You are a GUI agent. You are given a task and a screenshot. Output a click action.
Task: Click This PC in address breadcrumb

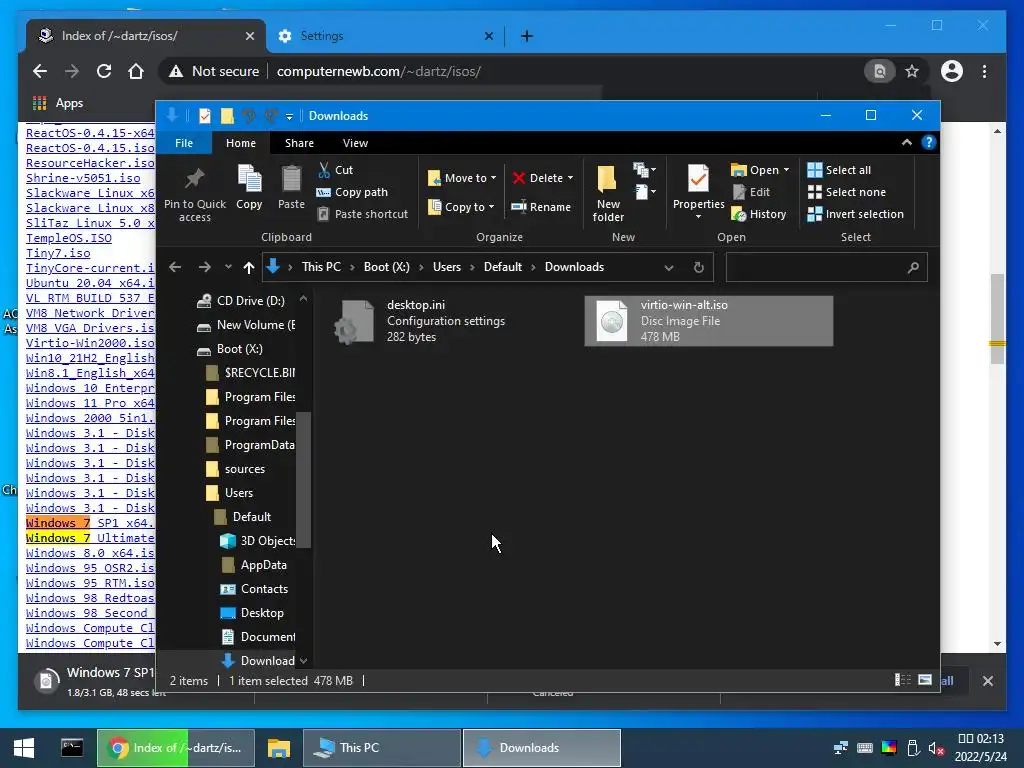[321, 267]
